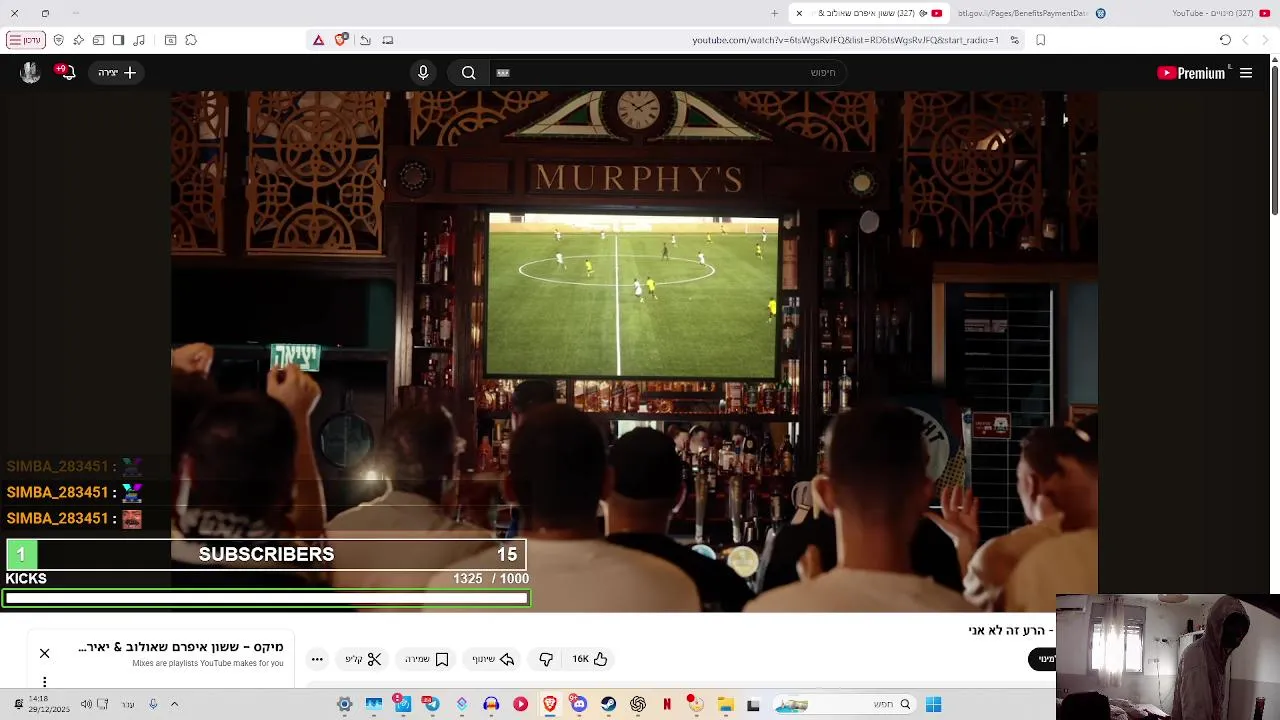Reload the page

[1225, 40]
